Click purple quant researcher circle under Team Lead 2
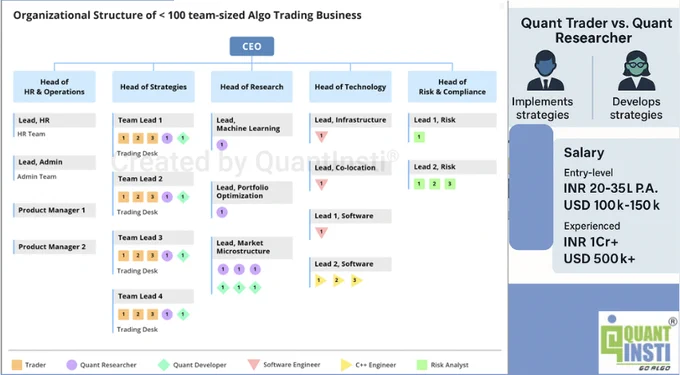 click(x=167, y=197)
